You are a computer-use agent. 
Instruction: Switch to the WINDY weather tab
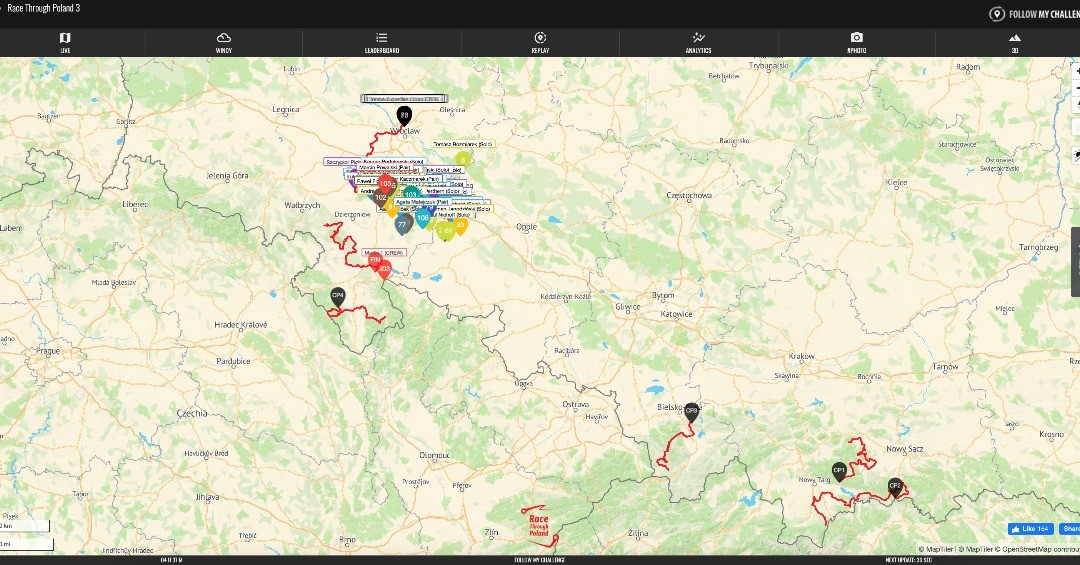coord(223,42)
